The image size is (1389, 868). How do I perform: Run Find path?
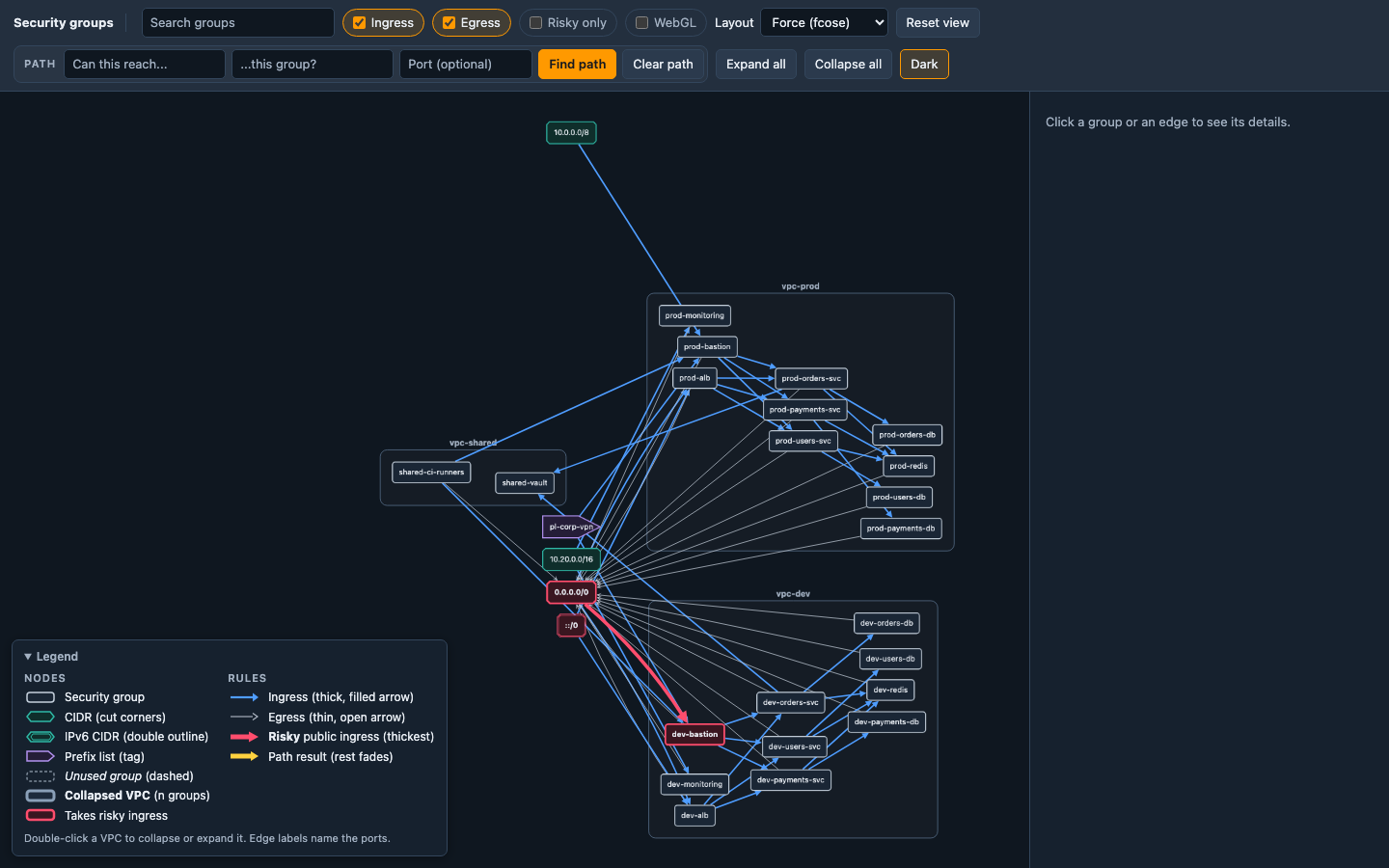(x=577, y=65)
